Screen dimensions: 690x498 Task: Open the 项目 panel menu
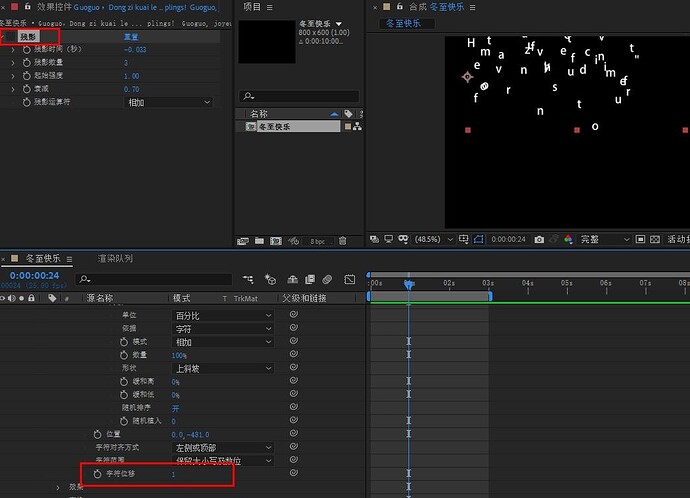coord(270,7)
